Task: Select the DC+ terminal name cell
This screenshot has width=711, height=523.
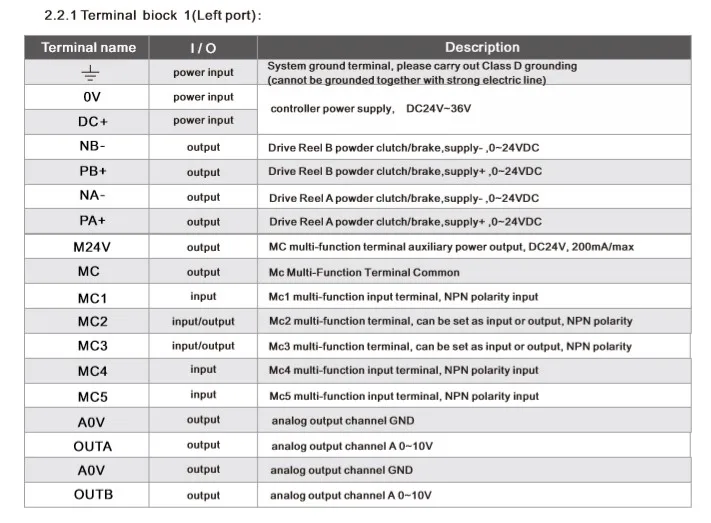Action: 88,121
